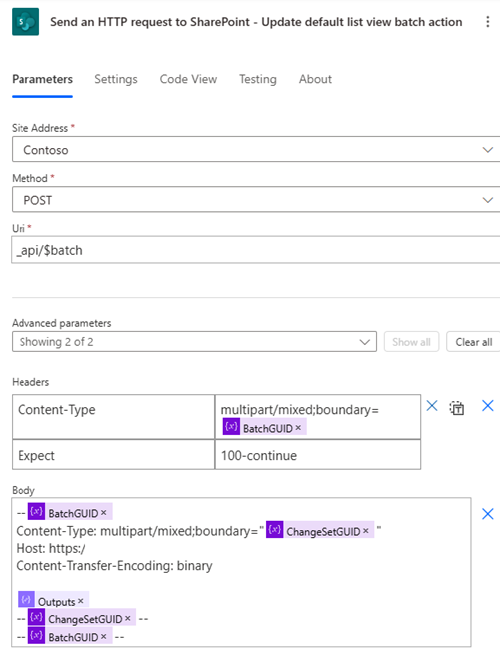The height and width of the screenshot is (649, 500).
Task: Open the Testing tab
Action: (x=257, y=79)
